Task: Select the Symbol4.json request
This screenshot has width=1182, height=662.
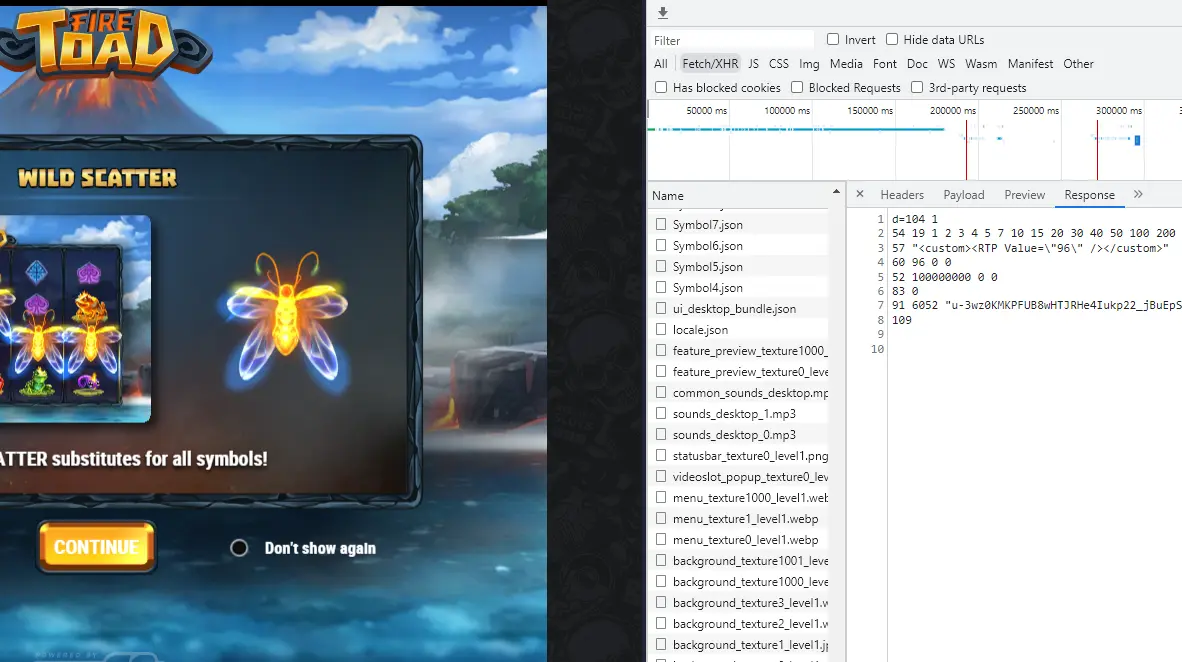Action: (707, 288)
